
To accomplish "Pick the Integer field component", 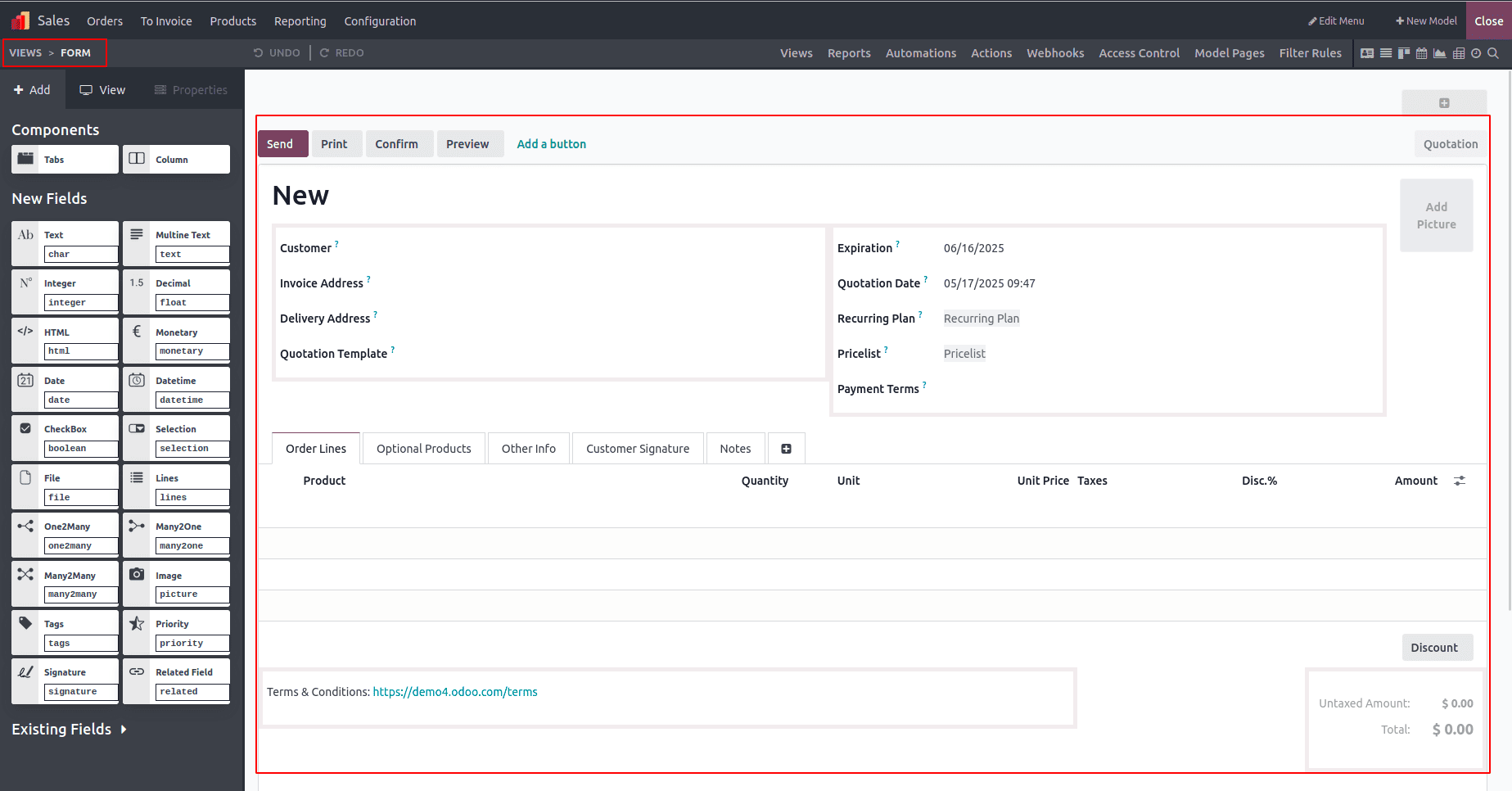I will [65, 292].
